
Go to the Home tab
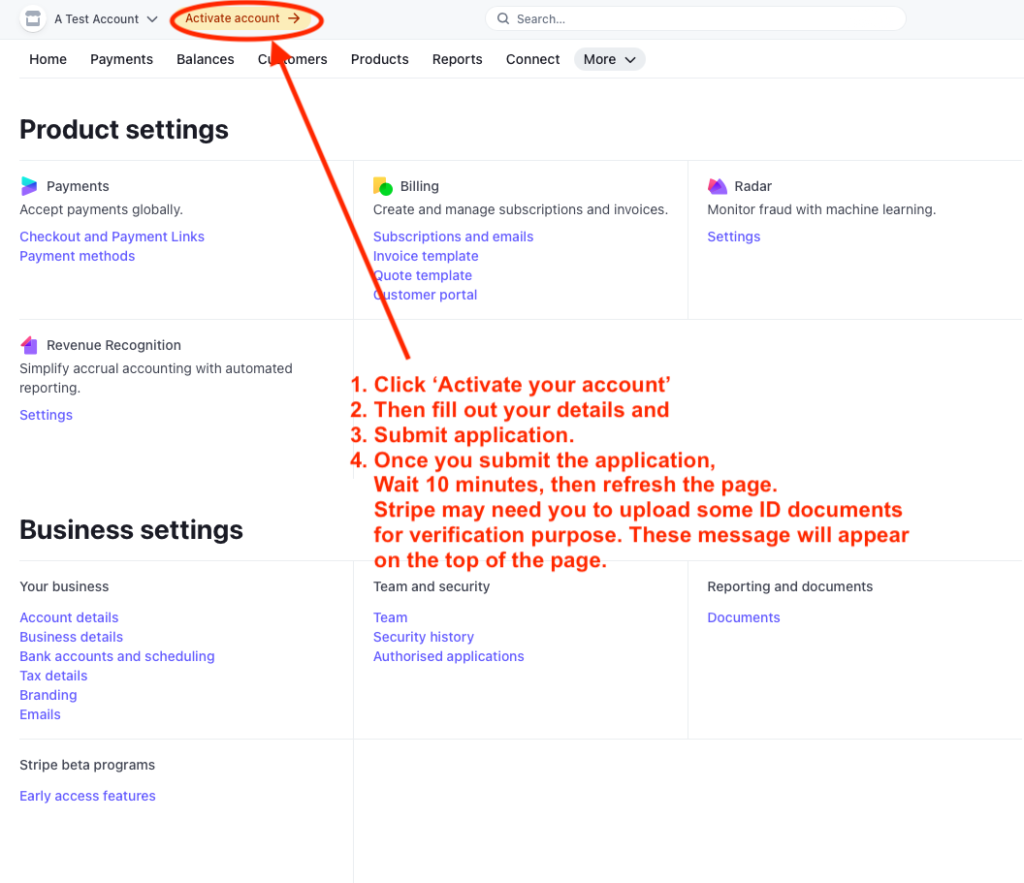point(48,59)
